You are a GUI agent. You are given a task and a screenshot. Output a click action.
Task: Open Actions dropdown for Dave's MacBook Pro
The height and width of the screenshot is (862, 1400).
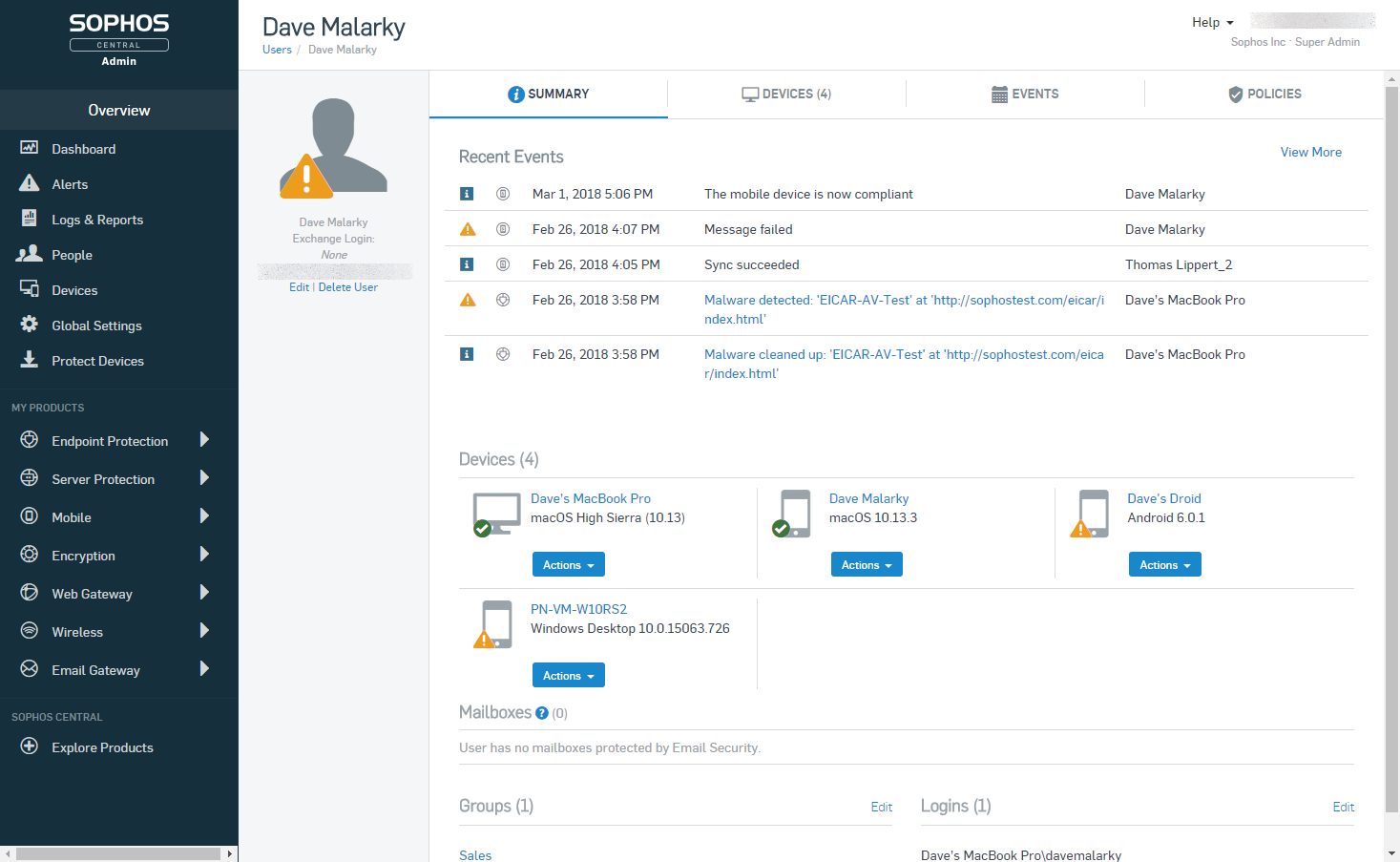[569, 565]
